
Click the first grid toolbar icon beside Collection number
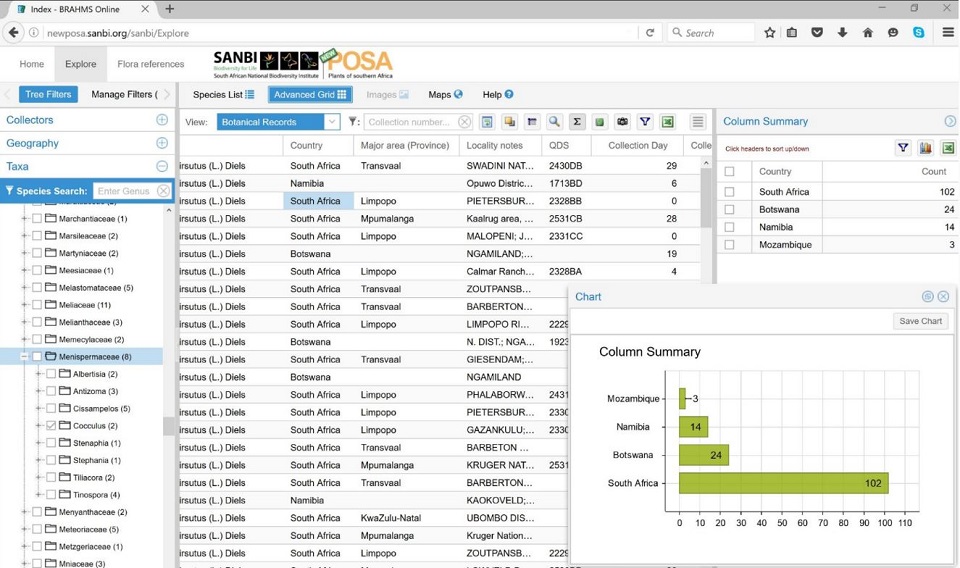(487, 122)
